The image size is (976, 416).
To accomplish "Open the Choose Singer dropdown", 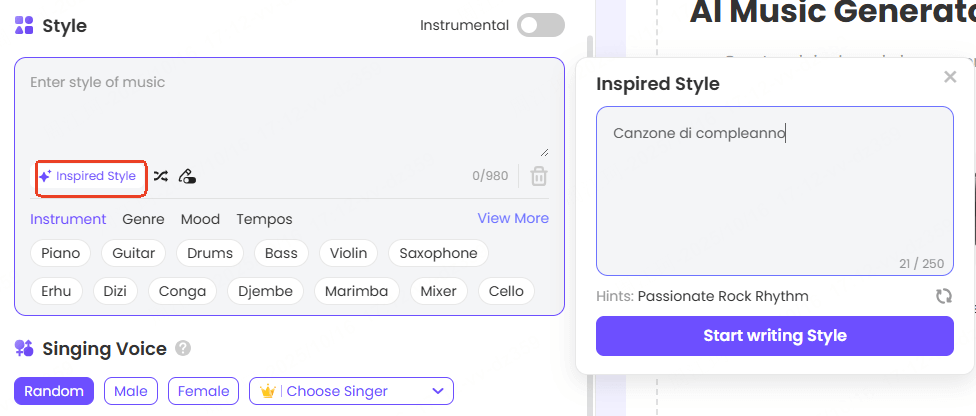I will pyautogui.click(x=351, y=391).
